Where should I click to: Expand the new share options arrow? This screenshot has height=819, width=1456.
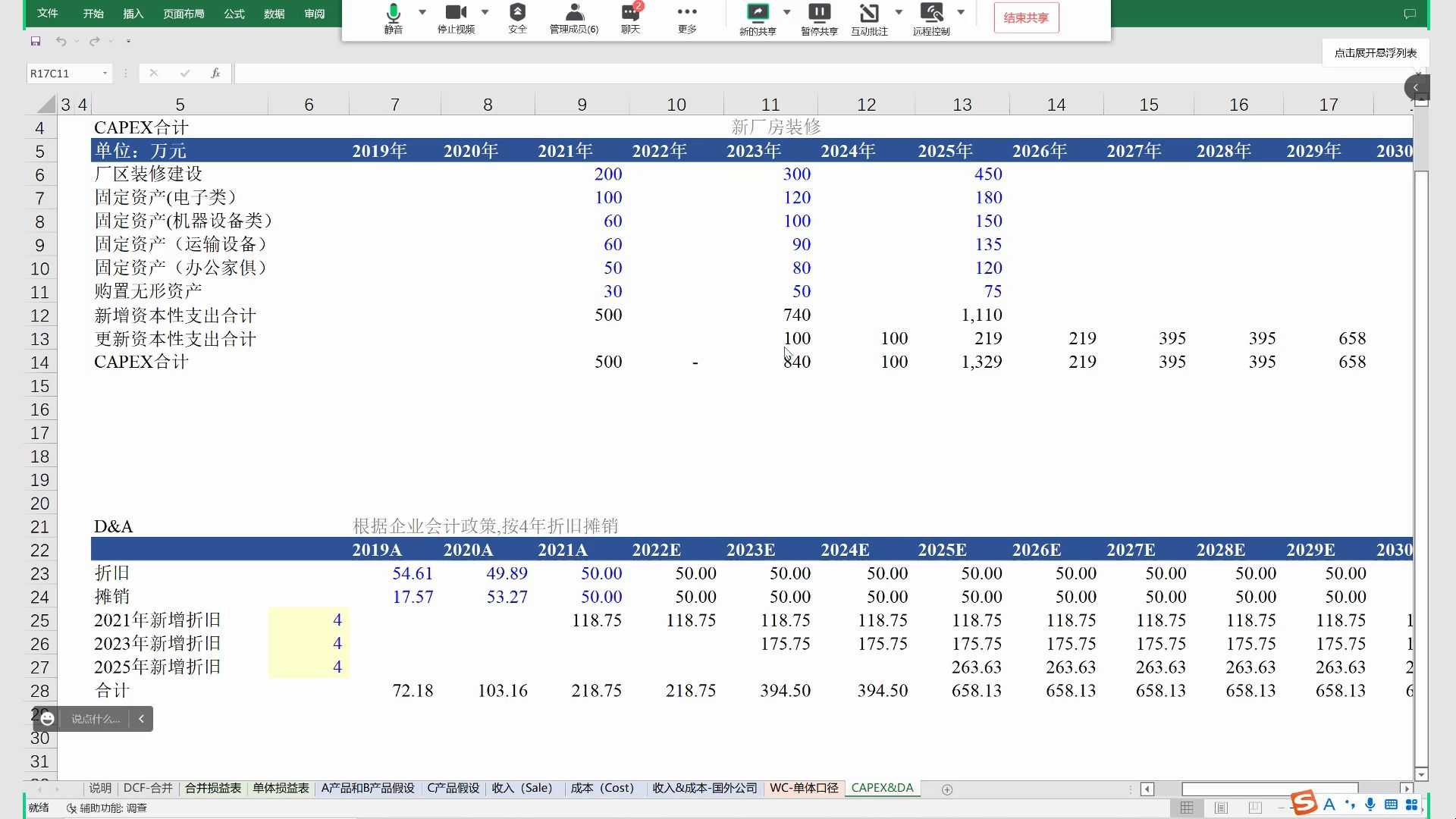[x=786, y=12]
